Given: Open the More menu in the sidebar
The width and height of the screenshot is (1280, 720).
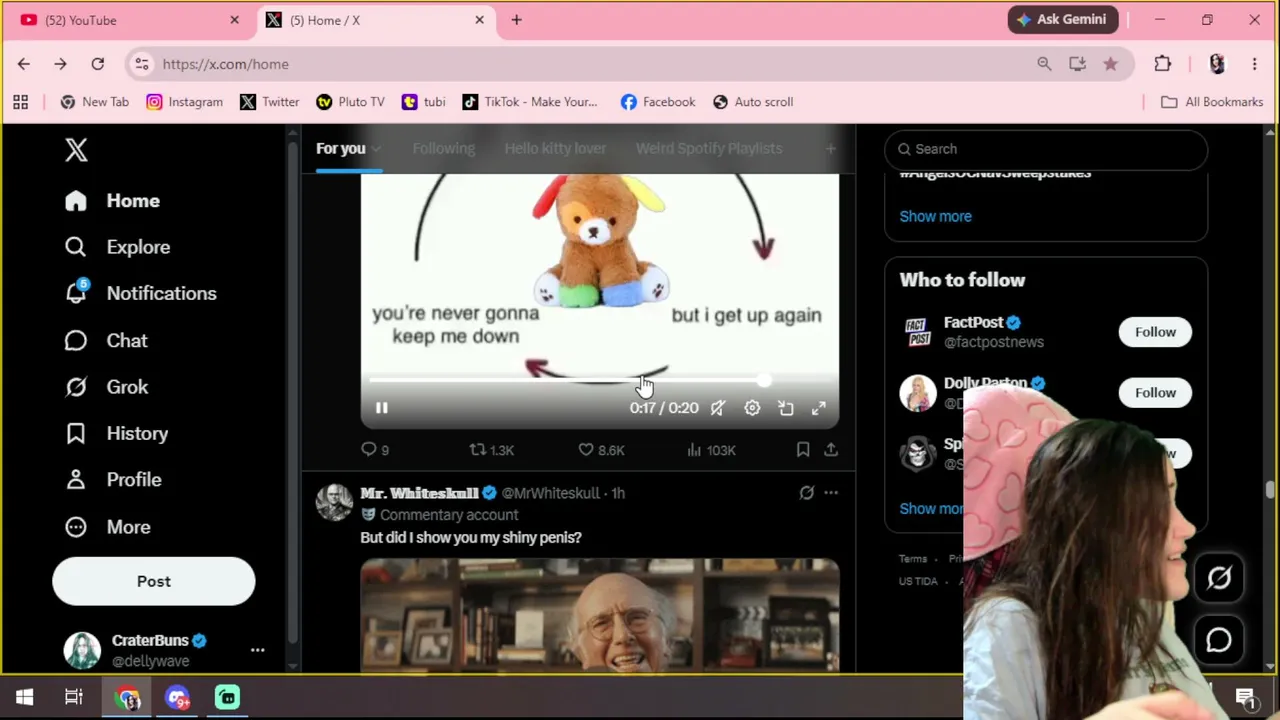Looking at the screenshot, I should pos(107,527).
